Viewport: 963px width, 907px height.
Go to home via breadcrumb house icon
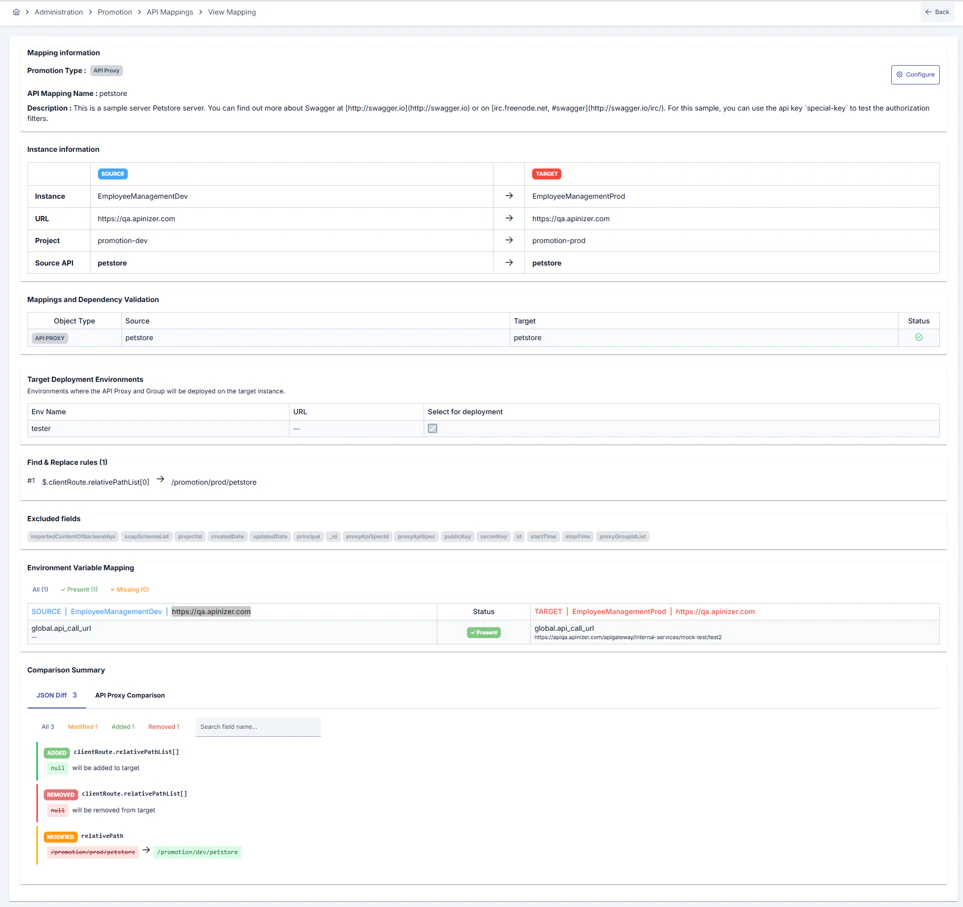pos(16,12)
